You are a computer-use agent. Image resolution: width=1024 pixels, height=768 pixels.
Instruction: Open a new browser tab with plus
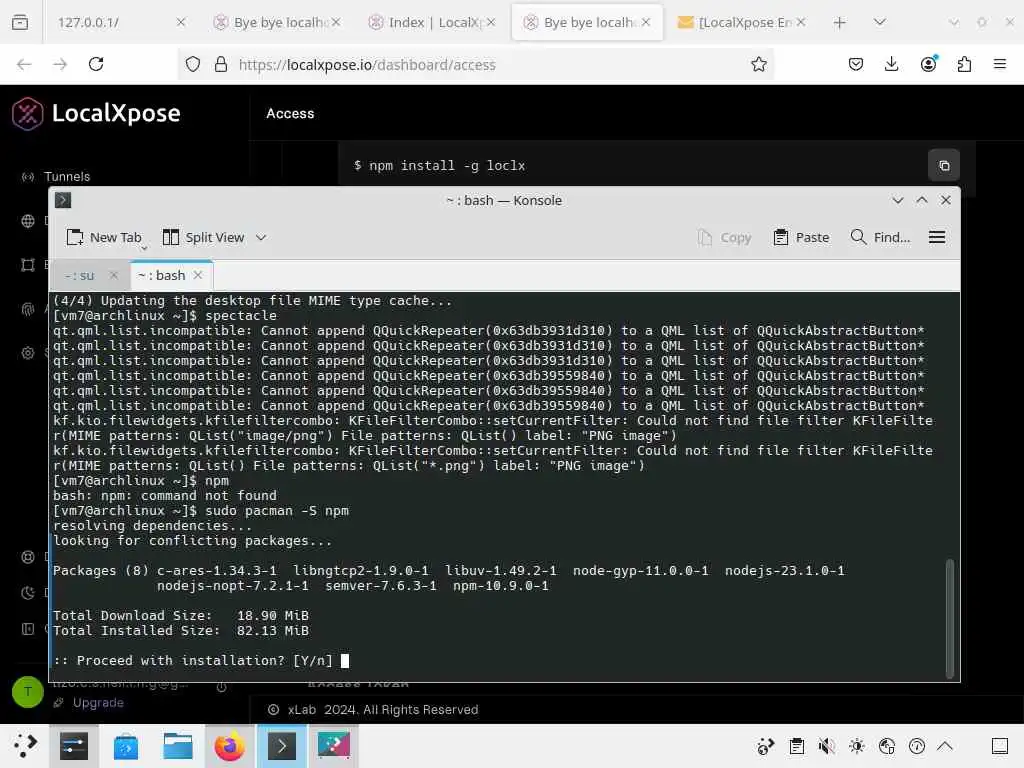pos(840,23)
